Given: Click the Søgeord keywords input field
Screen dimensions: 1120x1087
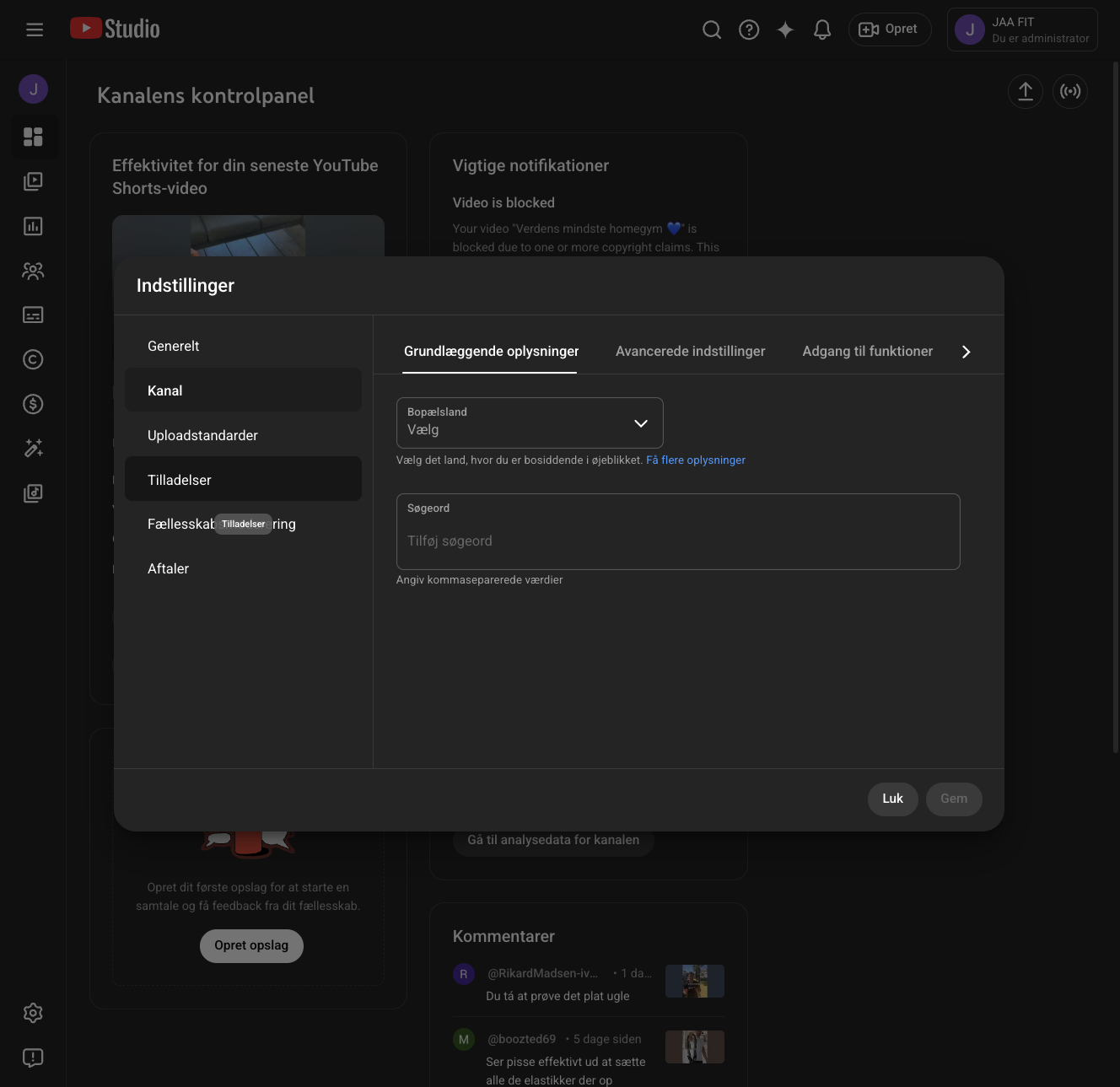Looking at the screenshot, I should coord(678,531).
